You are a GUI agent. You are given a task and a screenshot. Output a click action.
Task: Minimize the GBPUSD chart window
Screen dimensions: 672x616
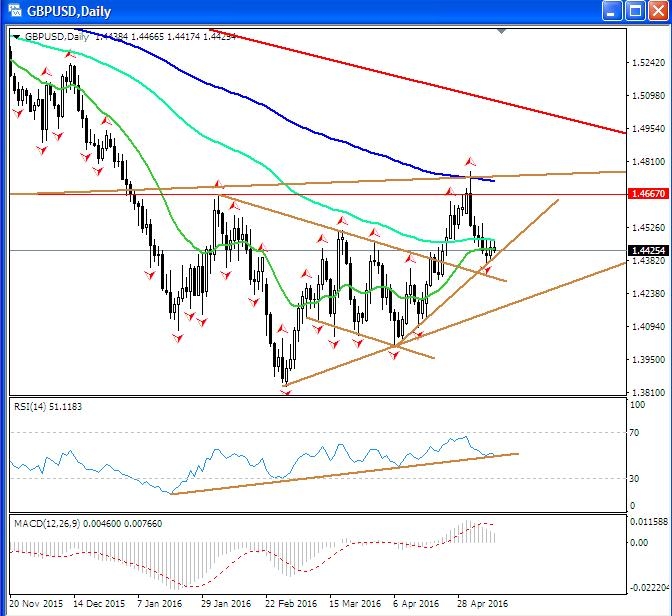coord(612,12)
